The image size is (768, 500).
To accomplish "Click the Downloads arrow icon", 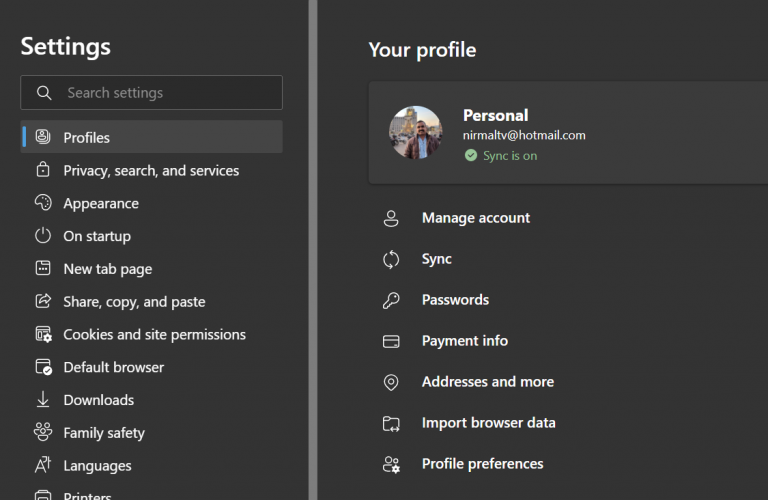I will point(43,400).
